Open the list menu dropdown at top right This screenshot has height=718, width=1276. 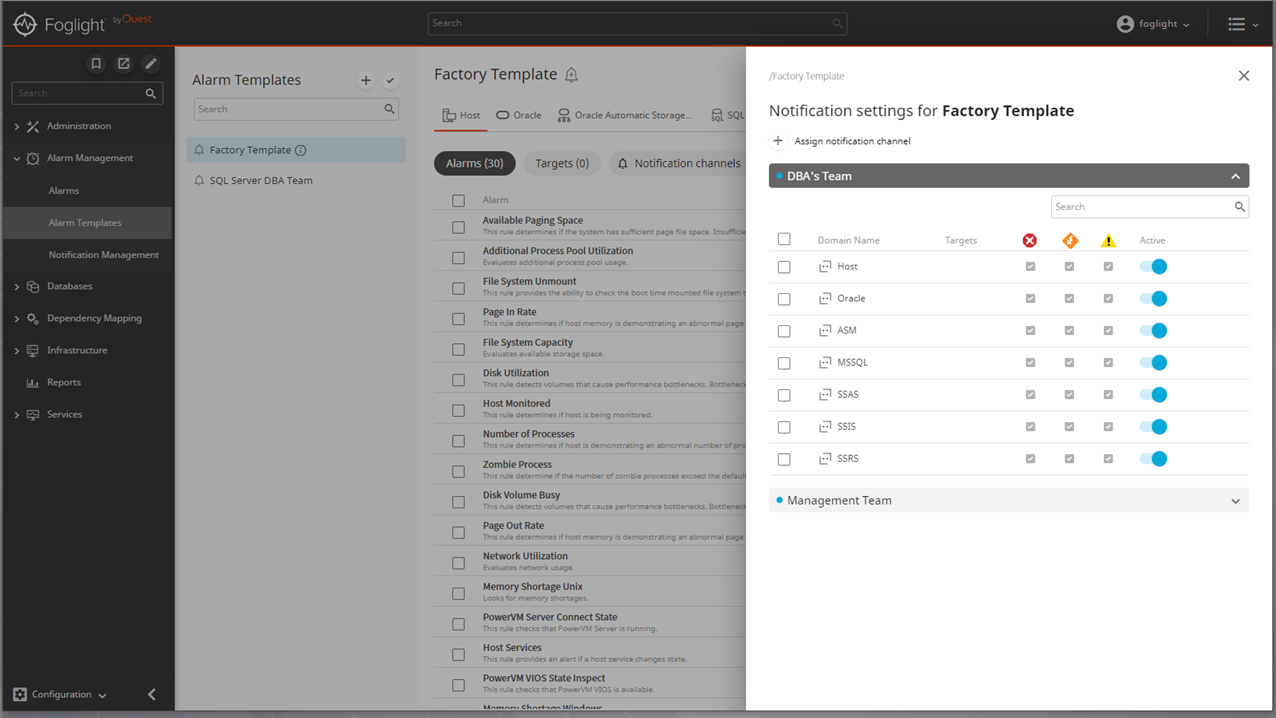click(1243, 24)
